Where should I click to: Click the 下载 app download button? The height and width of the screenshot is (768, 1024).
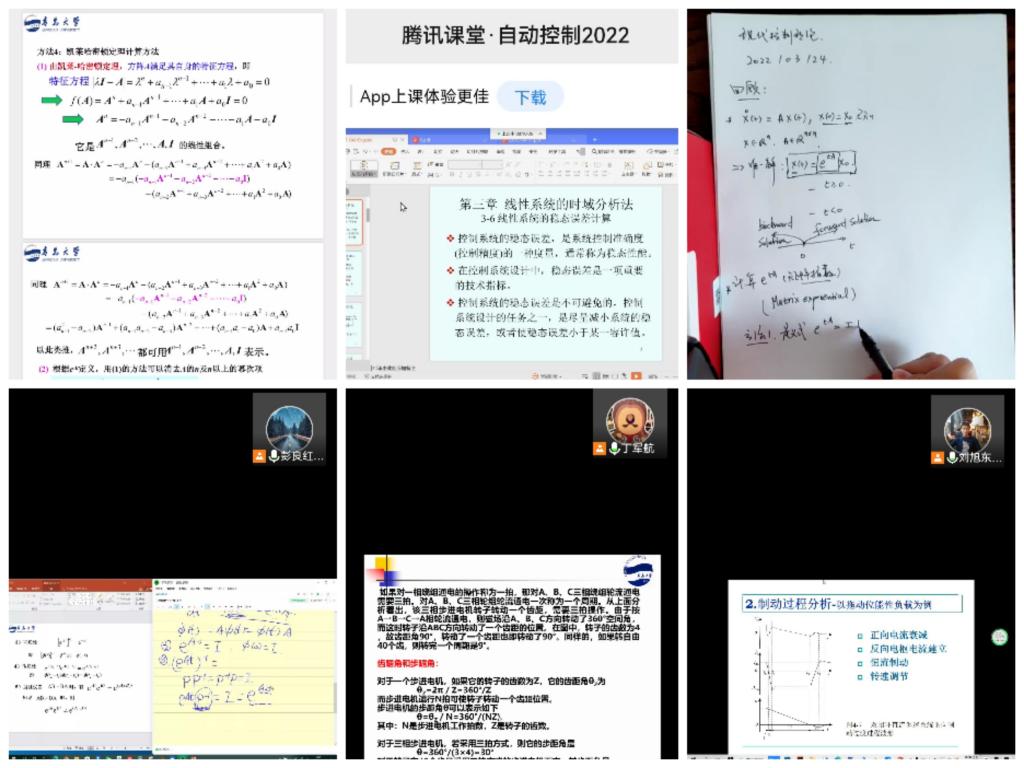(x=530, y=97)
